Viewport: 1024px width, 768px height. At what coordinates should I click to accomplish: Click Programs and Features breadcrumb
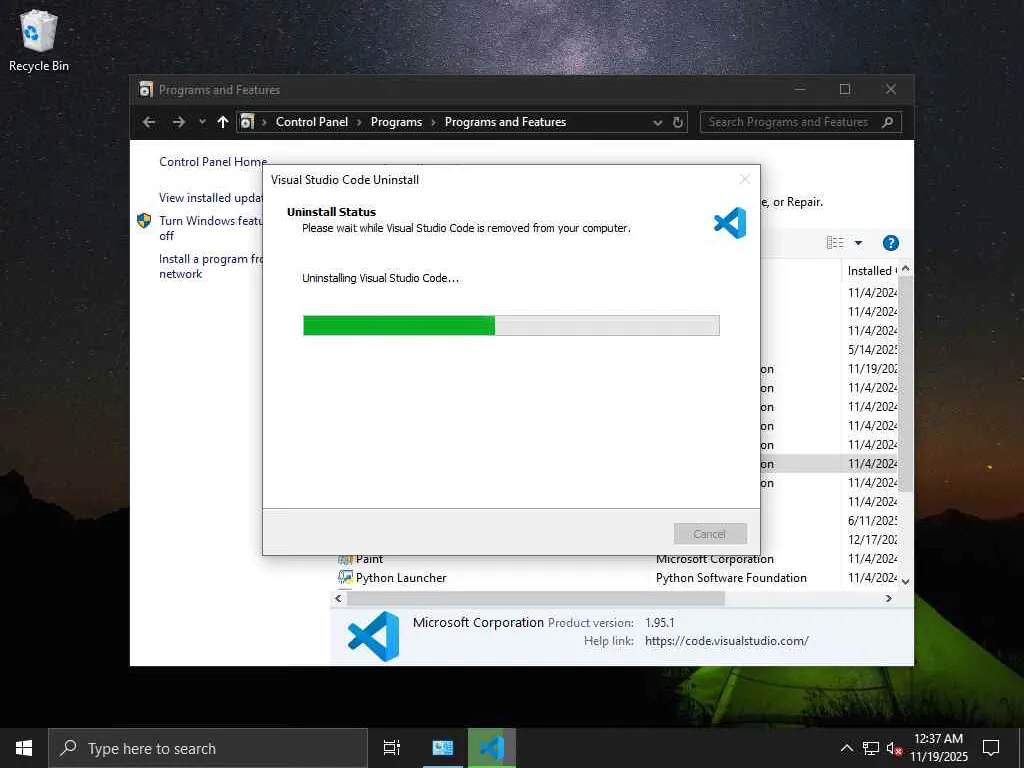point(505,122)
